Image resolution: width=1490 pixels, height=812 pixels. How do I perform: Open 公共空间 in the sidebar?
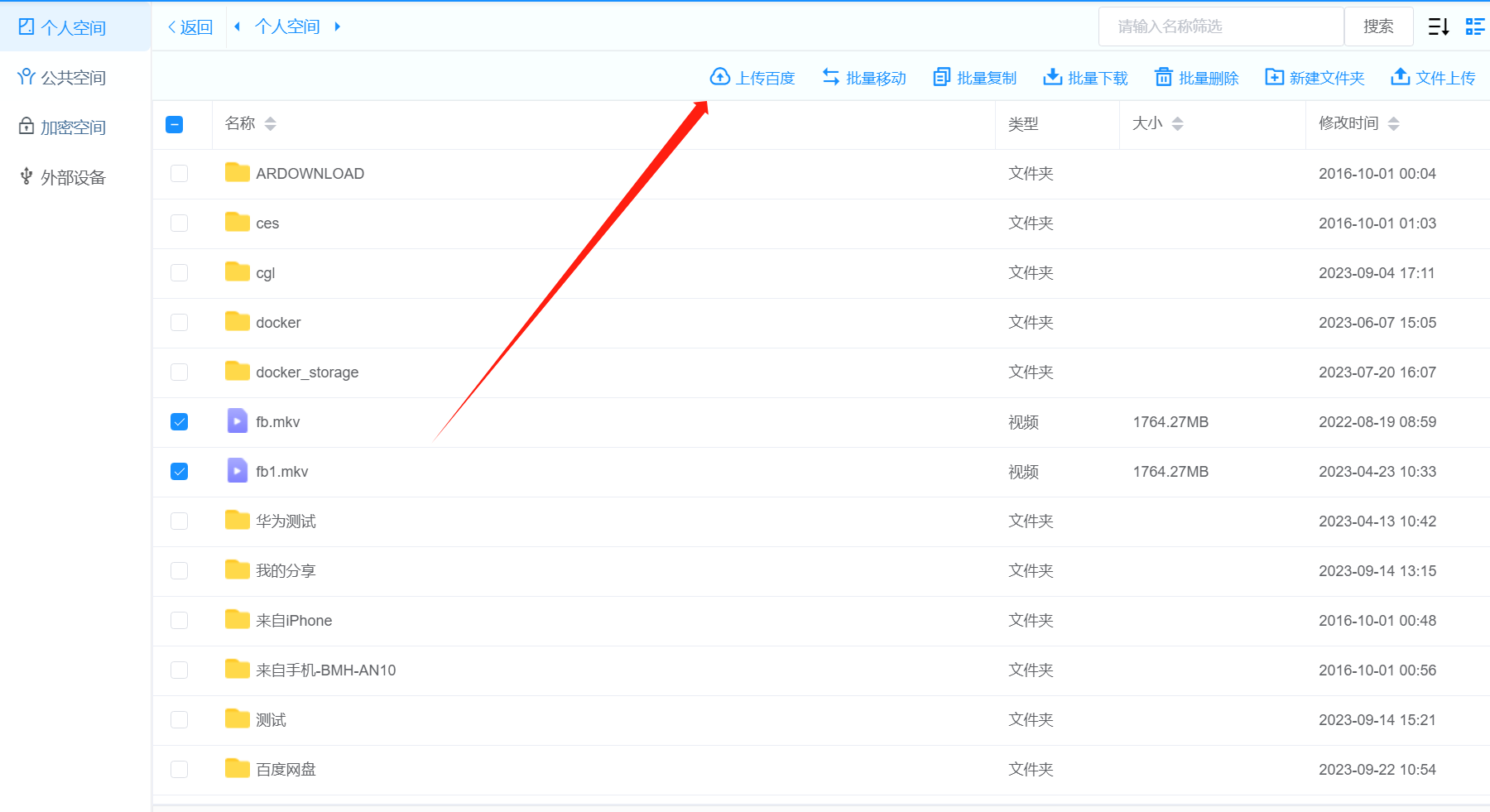(x=74, y=77)
